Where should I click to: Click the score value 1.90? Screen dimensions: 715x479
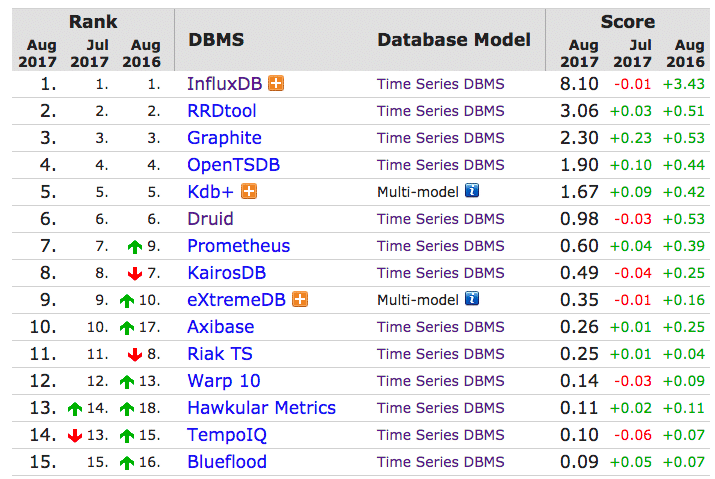pyautogui.click(x=579, y=165)
